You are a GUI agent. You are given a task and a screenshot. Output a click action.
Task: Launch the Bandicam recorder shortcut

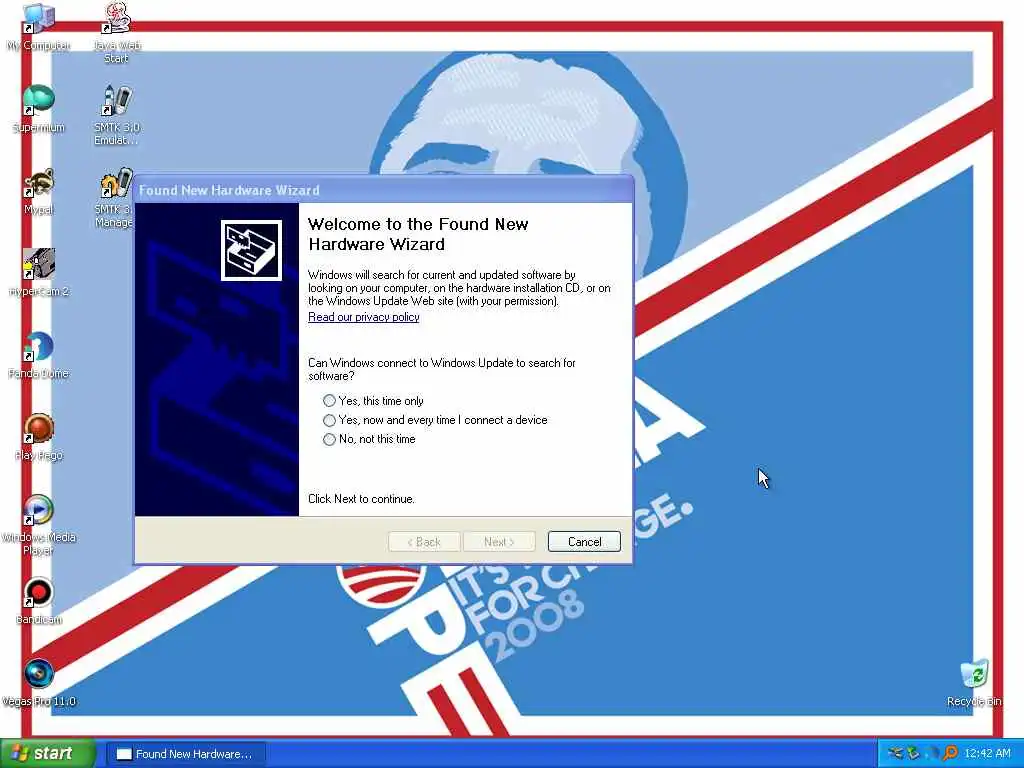39,601
